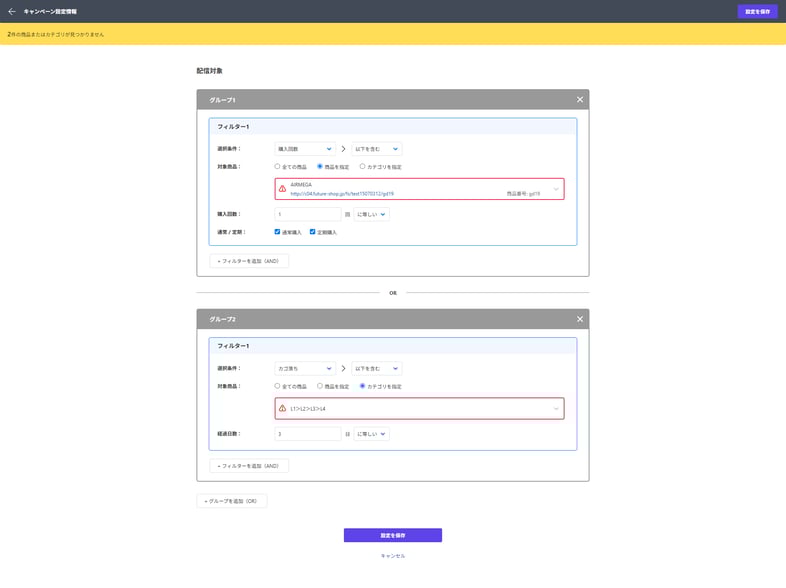Click the purple save button in top header
Viewport: 786px width, 588px height.
coord(757,11)
